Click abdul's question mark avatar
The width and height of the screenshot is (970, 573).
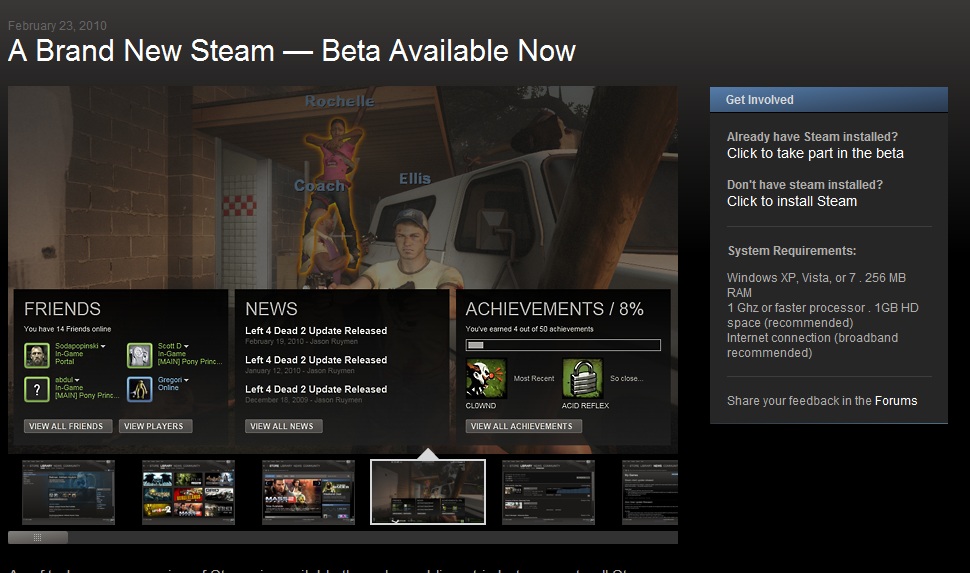click(36, 389)
